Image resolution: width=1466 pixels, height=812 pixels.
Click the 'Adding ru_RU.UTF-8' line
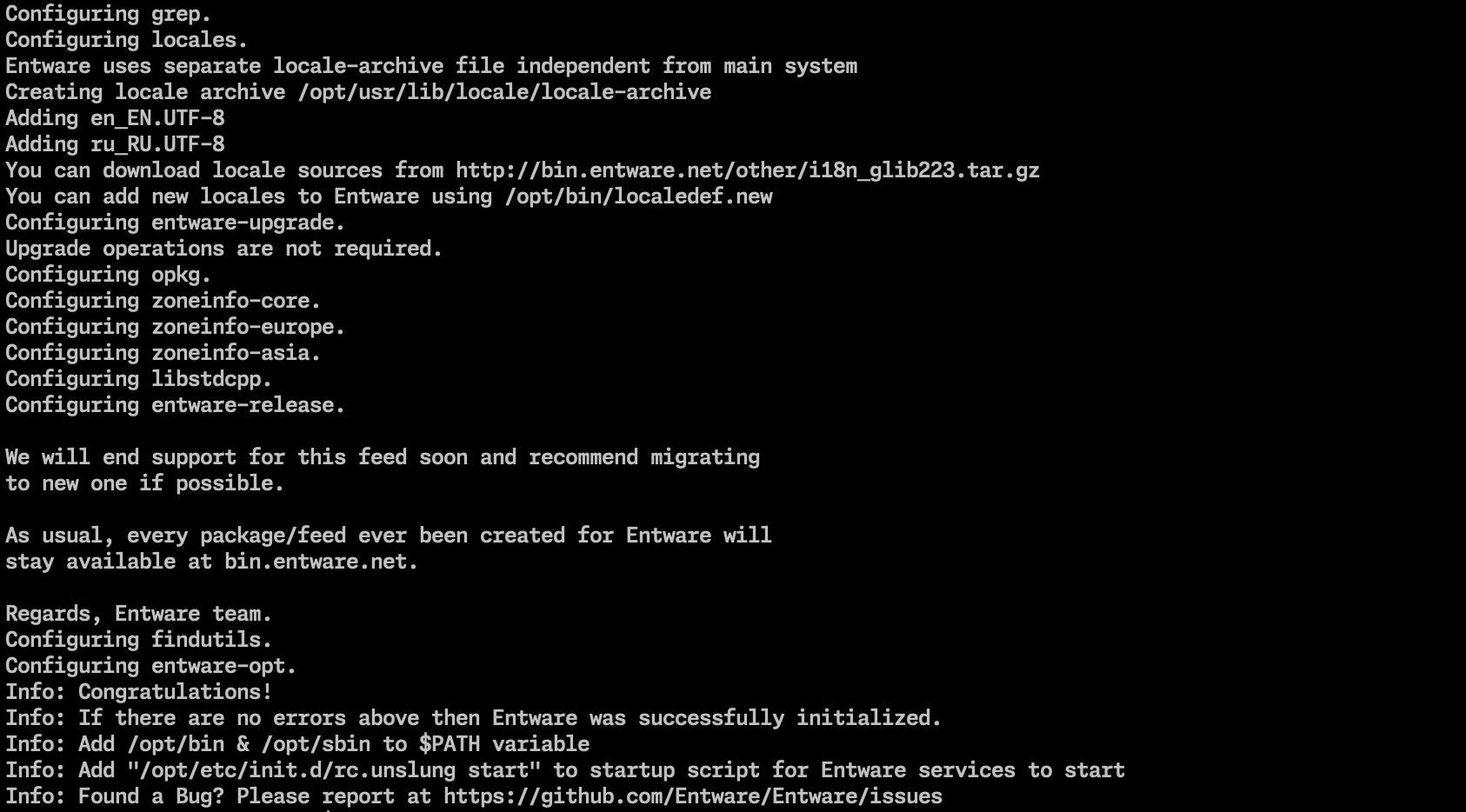click(x=115, y=144)
